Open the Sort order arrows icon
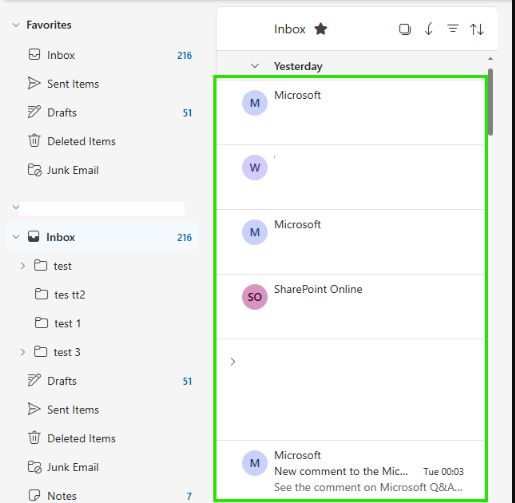 [477, 29]
